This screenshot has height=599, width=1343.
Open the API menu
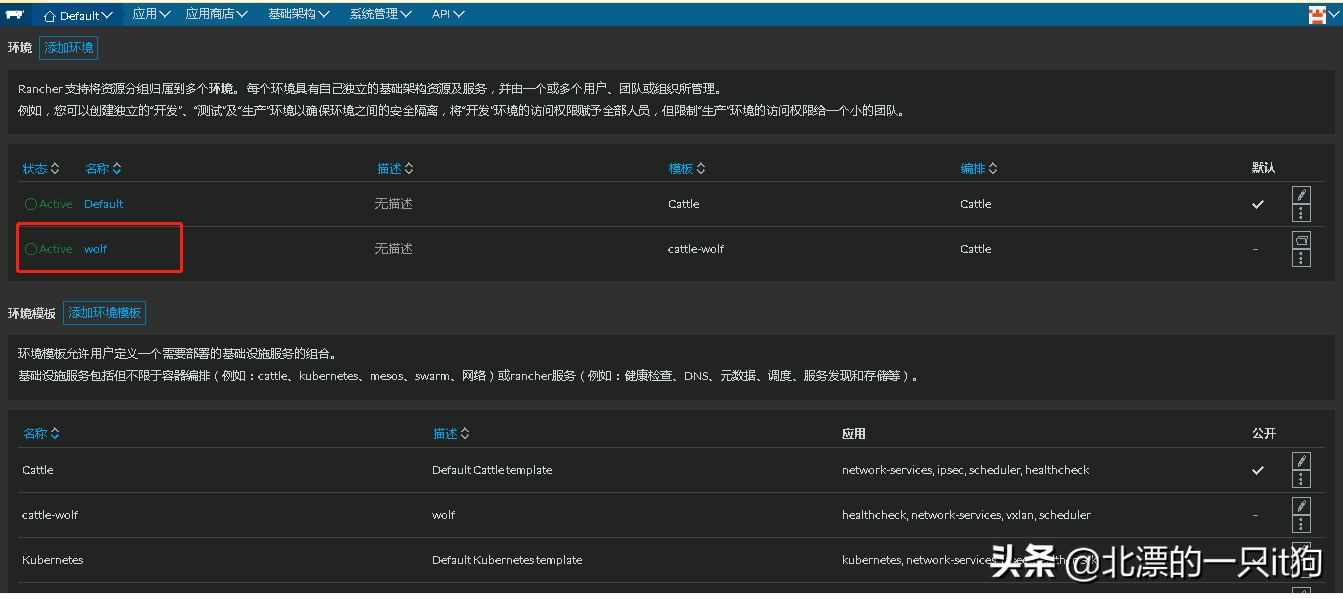pos(447,14)
